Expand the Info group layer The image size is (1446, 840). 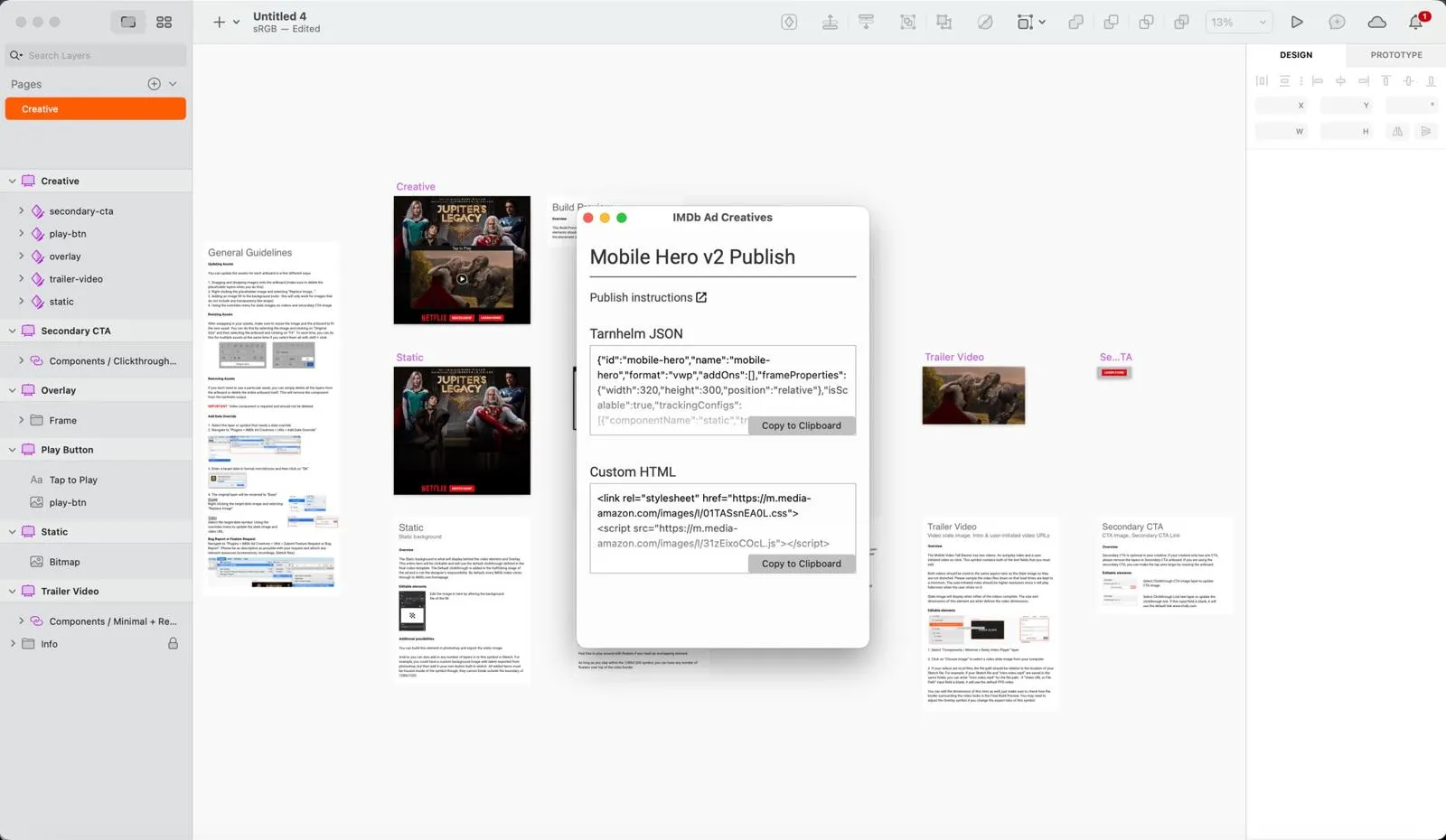click(12, 644)
